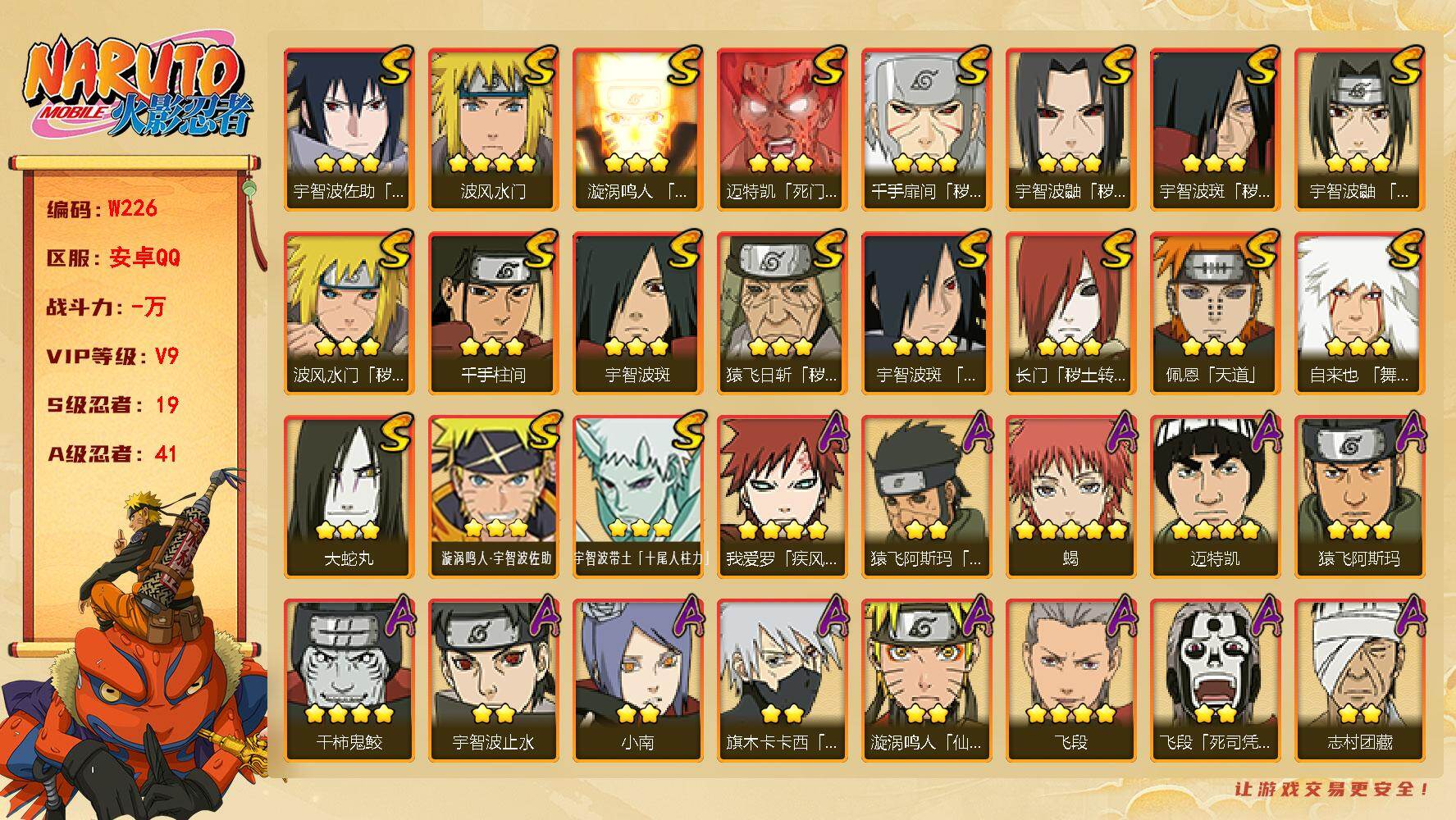Open the 志村团藏 bandaged ninja card
1456x820 pixels.
[x=1359, y=681]
